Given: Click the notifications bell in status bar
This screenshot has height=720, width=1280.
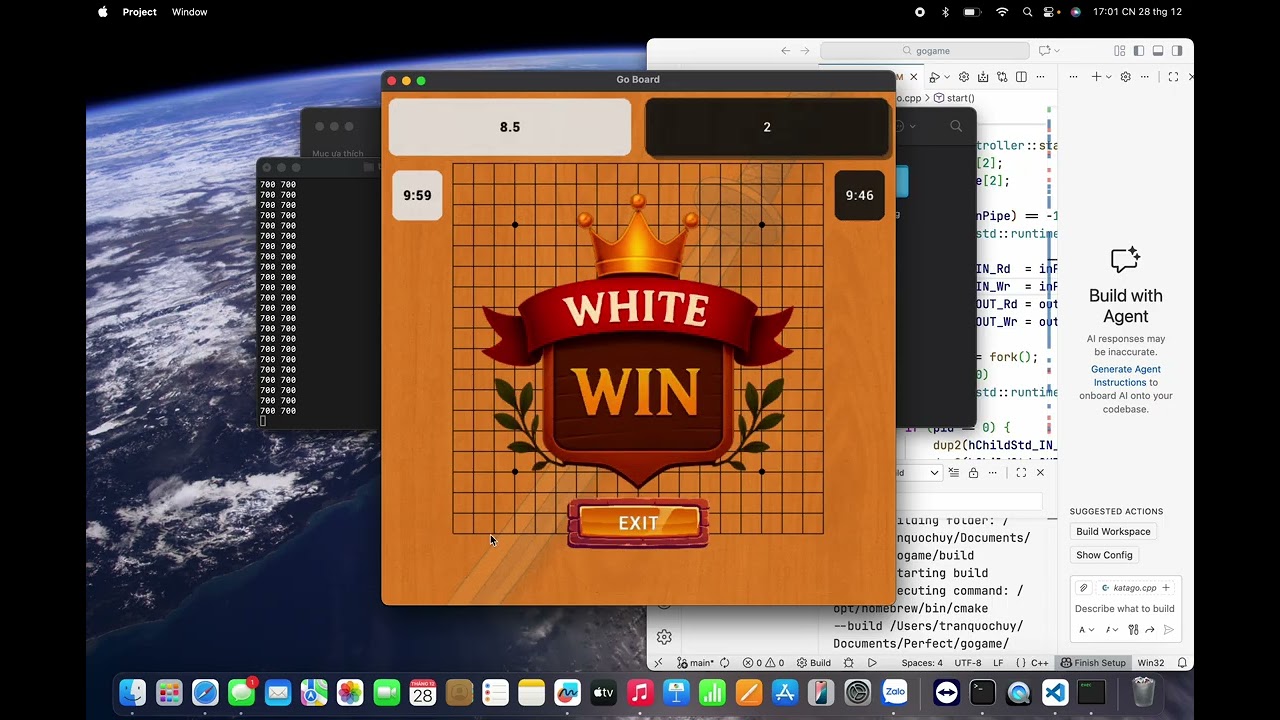Looking at the screenshot, I should pos(1182,663).
